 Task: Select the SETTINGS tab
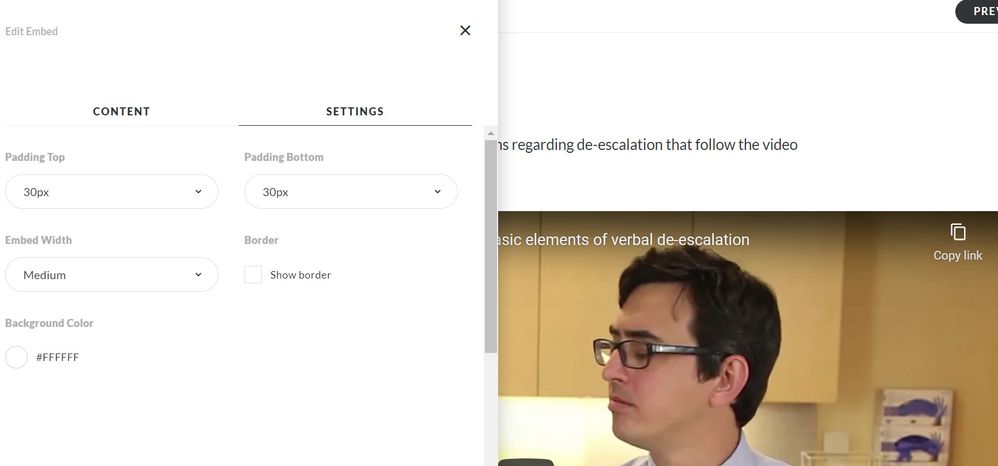pos(355,111)
